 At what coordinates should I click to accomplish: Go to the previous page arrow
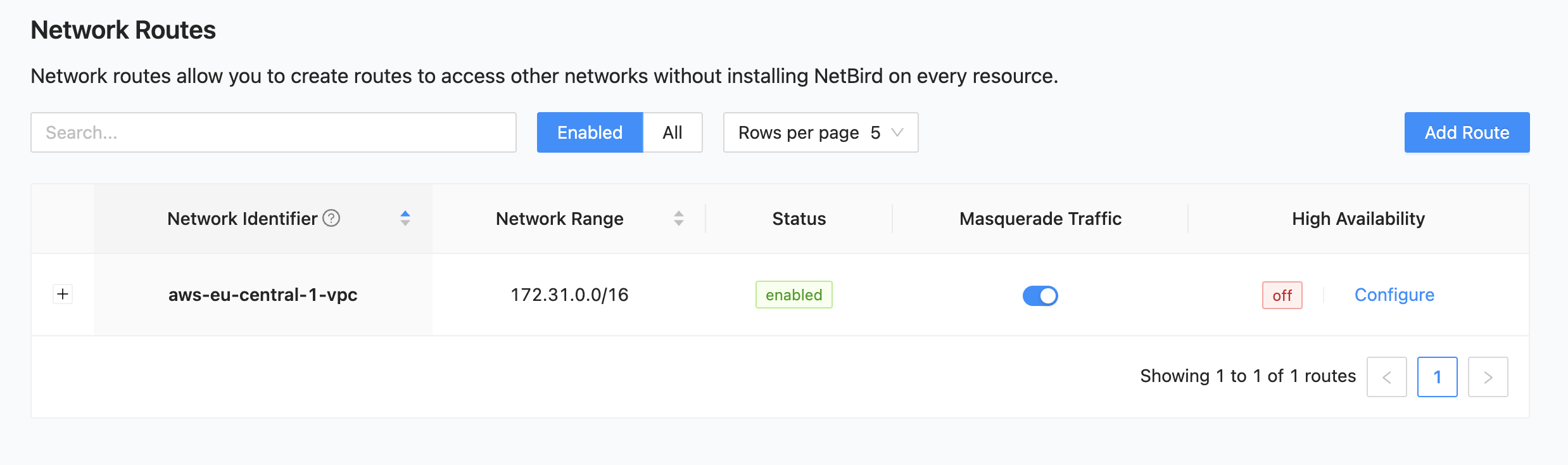1386,377
